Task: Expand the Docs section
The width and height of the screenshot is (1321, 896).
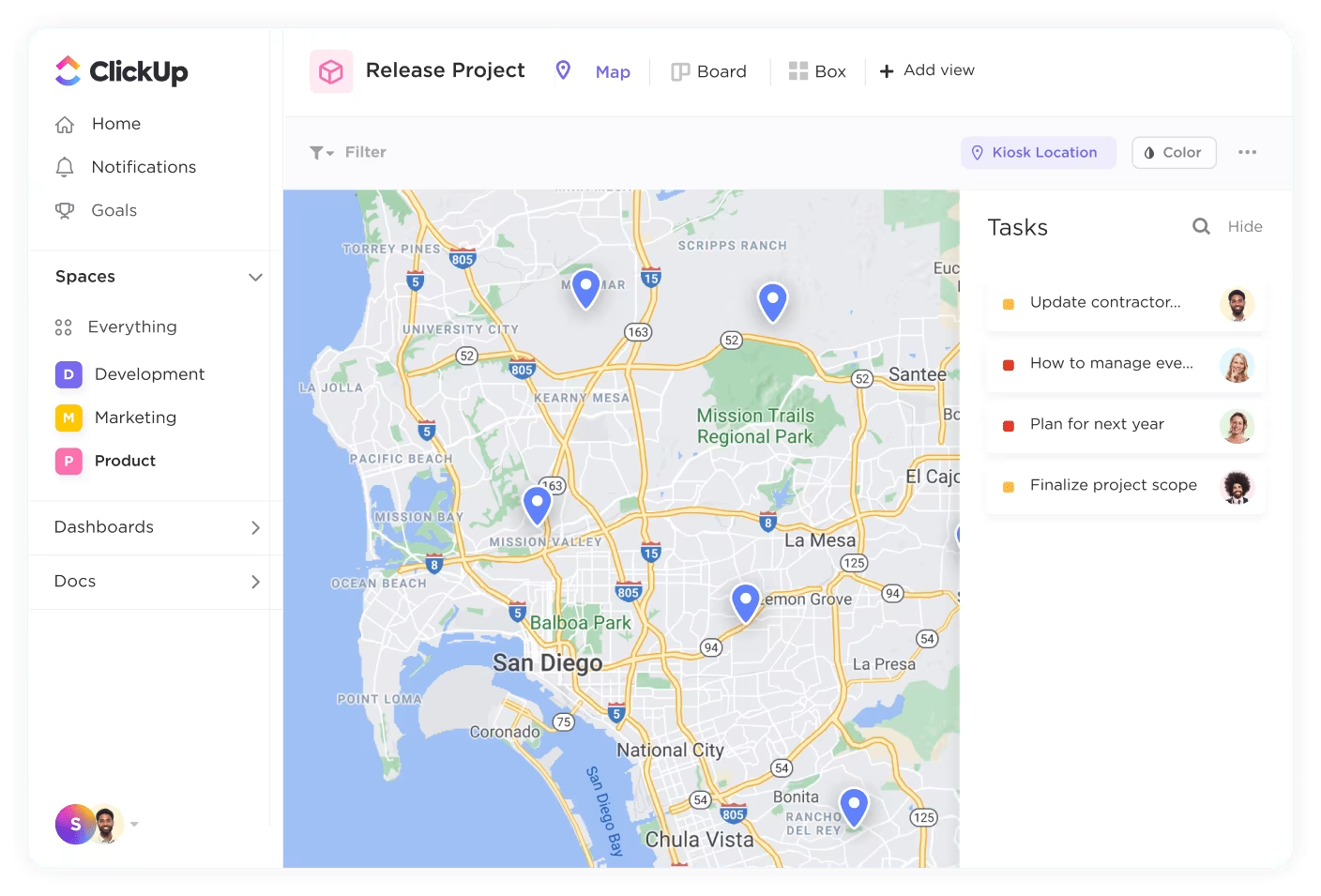Action: pyautogui.click(x=255, y=582)
